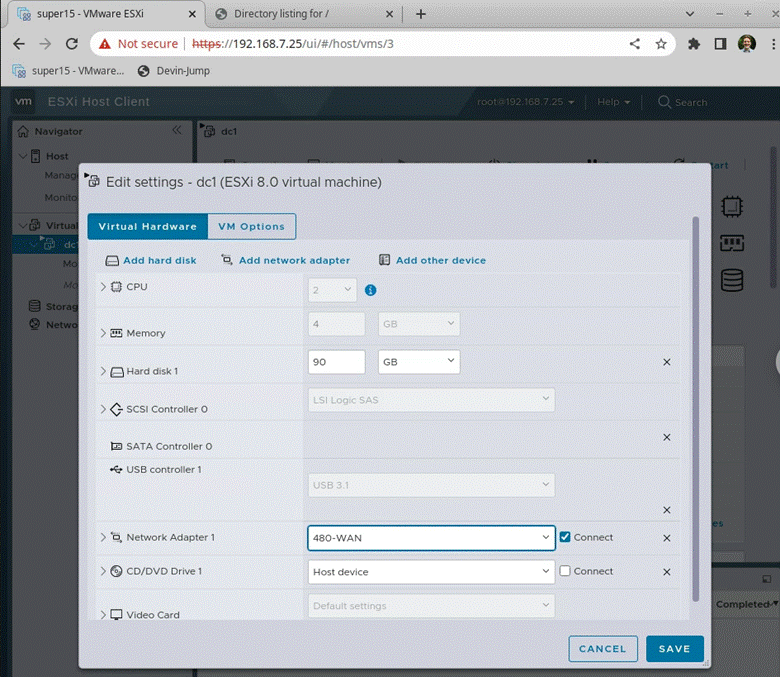780x677 pixels.
Task: Open browser extensions puzzle icon
Action: (693, 44)
